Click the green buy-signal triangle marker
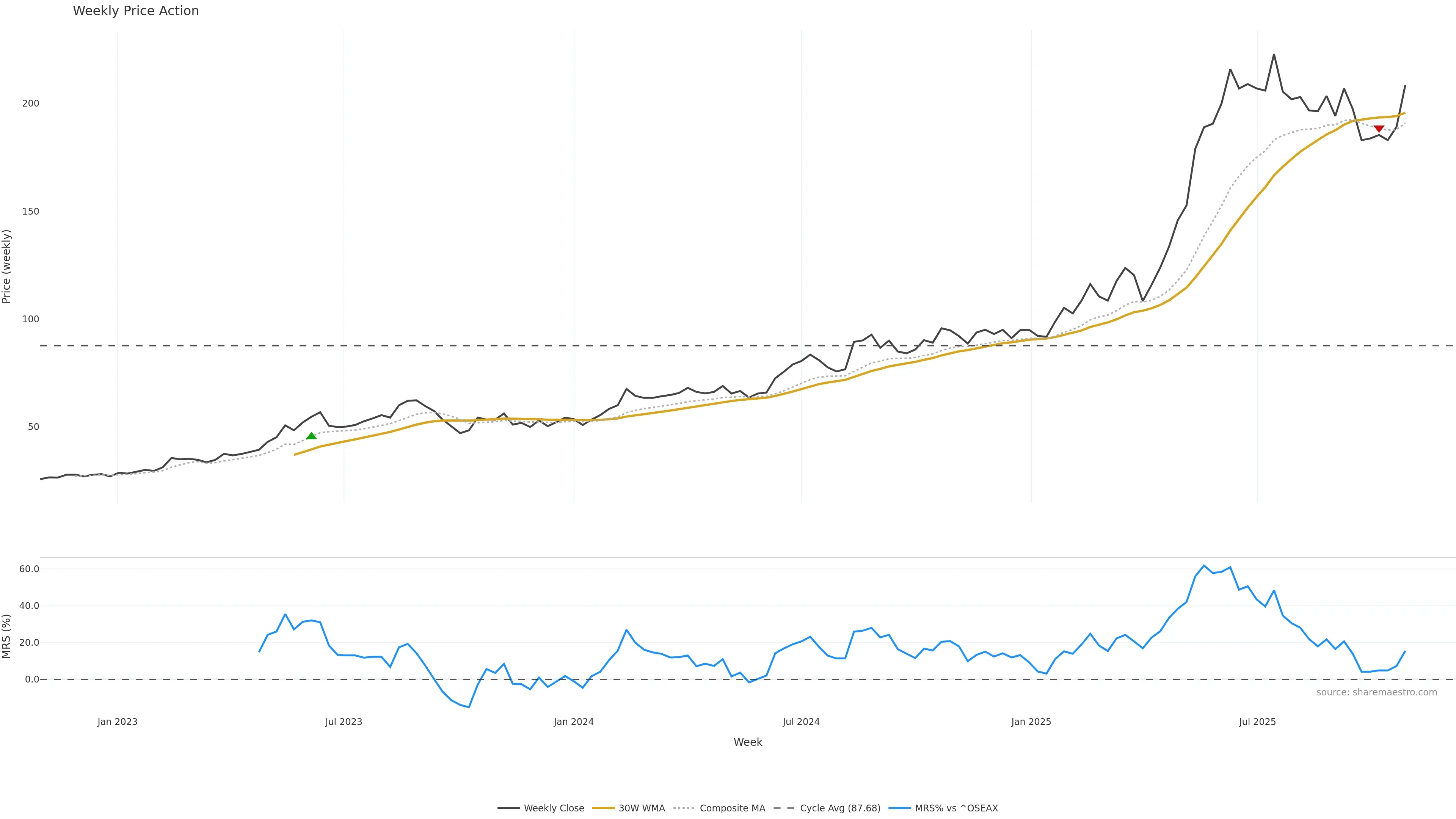Viewport: 1456px width, 819px height. point(311,435)
